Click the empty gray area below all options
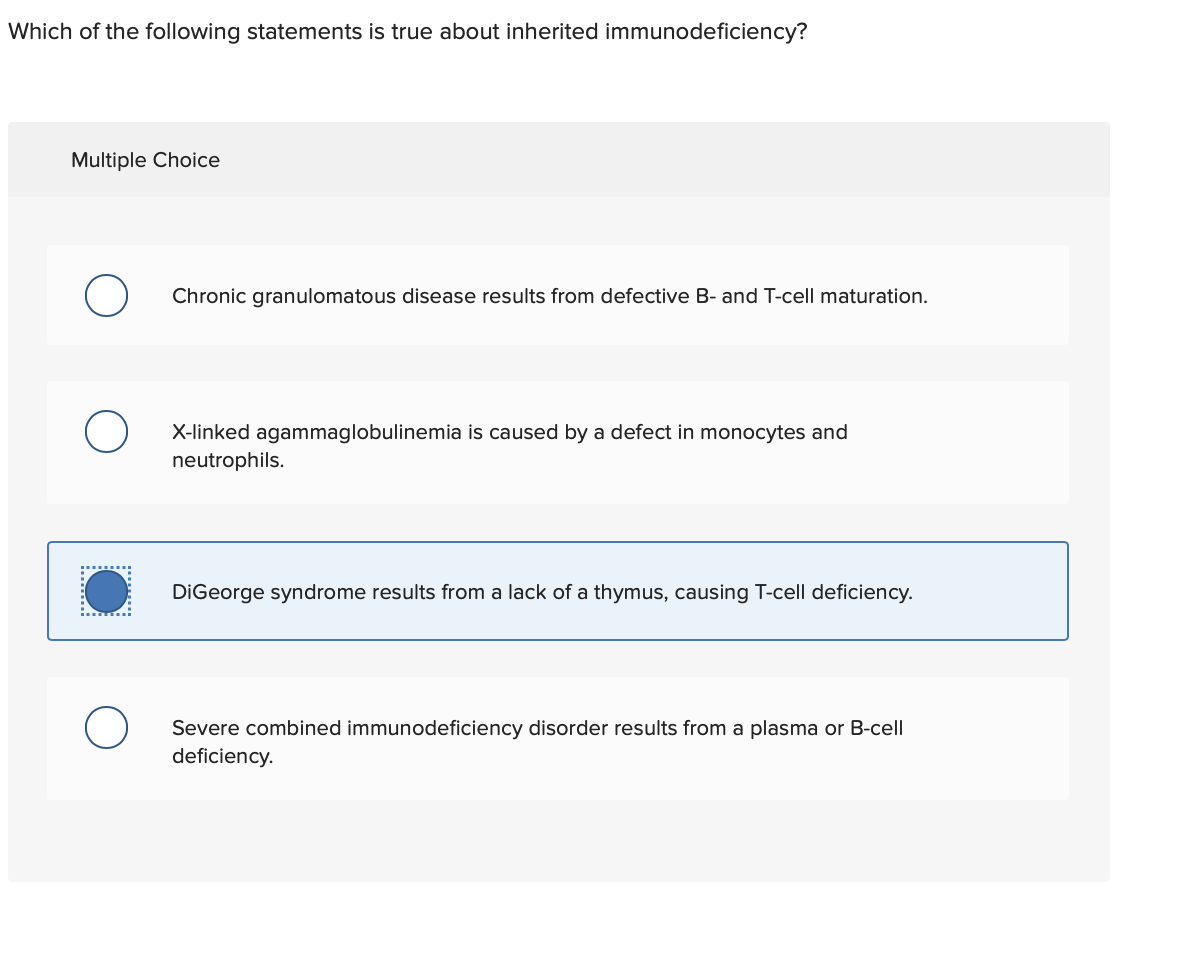 pos(558,840)
